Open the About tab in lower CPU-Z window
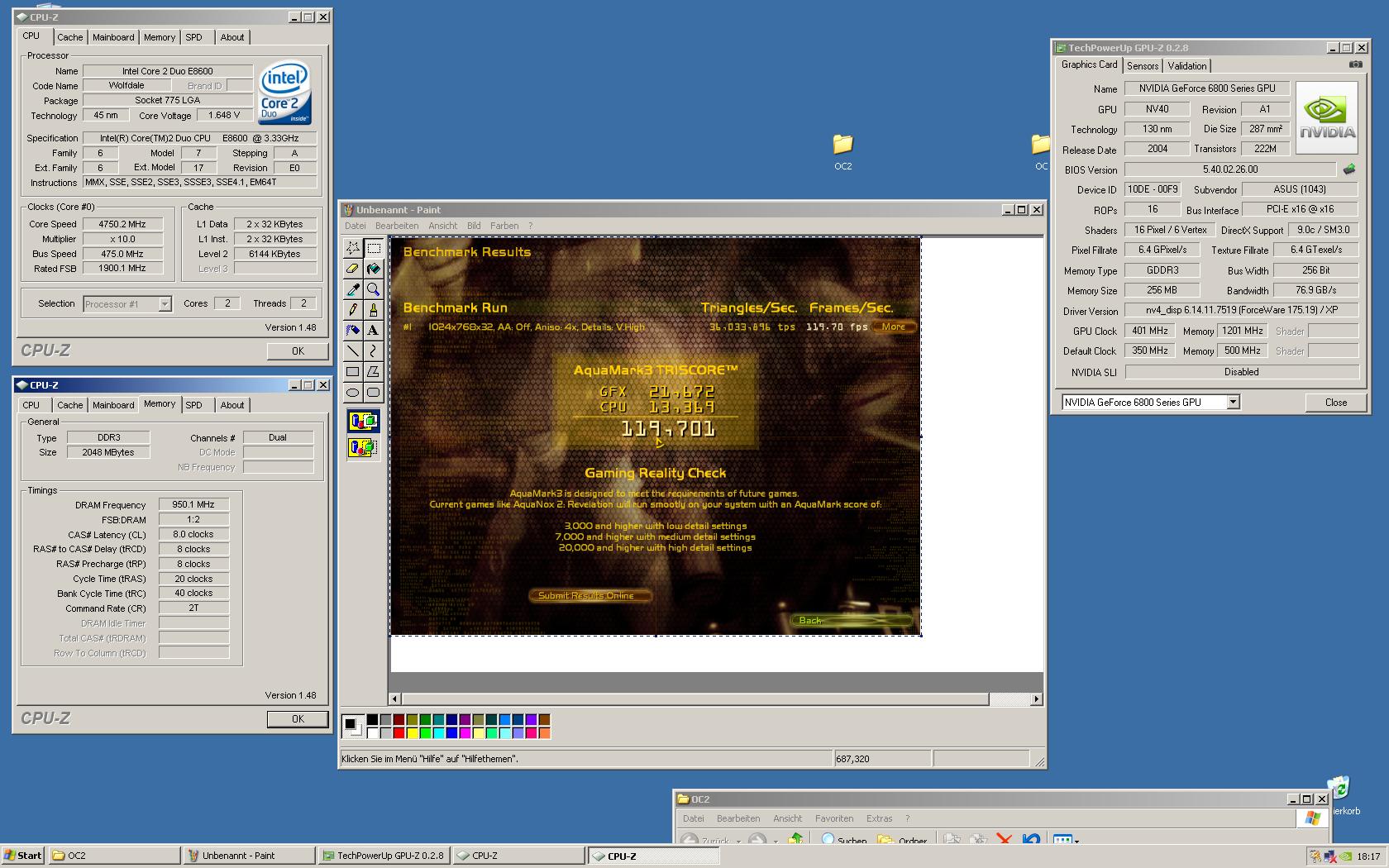 coord(232,405)
